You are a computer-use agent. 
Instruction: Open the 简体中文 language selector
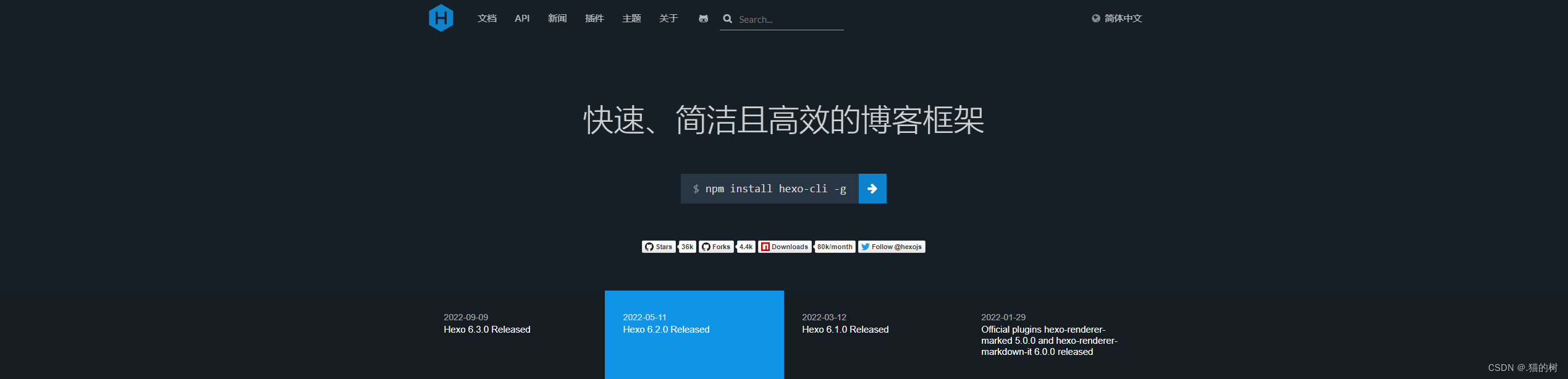[1117, 19]
